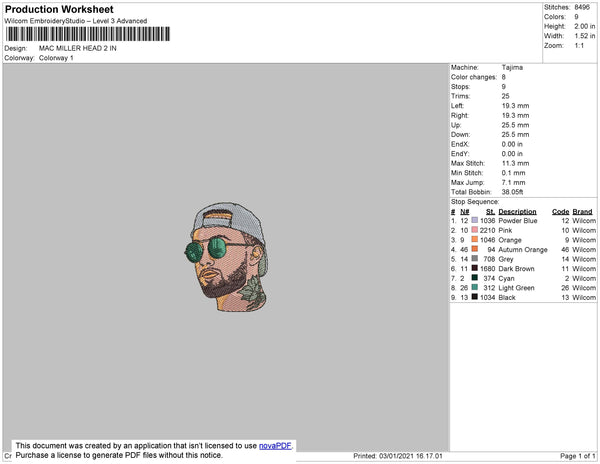Click the Dark Brown color swatch
Image resolution: width=600 pixels, height=464 pixels.
pyautogui.click(x=474, y=268)
